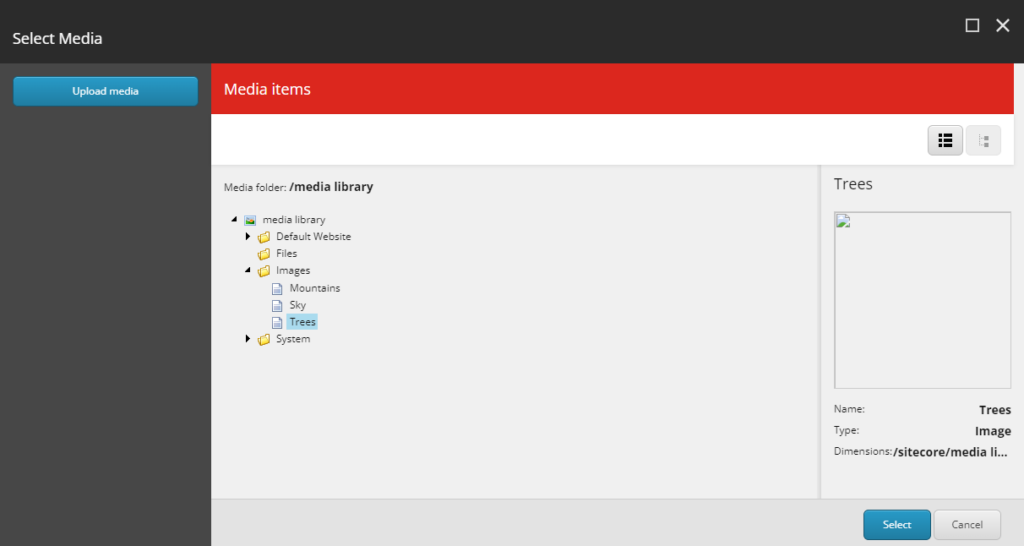Select the Mountains media item
Image resolution: width=1024 pixels, height=546 pixels.
coord(314,288)
